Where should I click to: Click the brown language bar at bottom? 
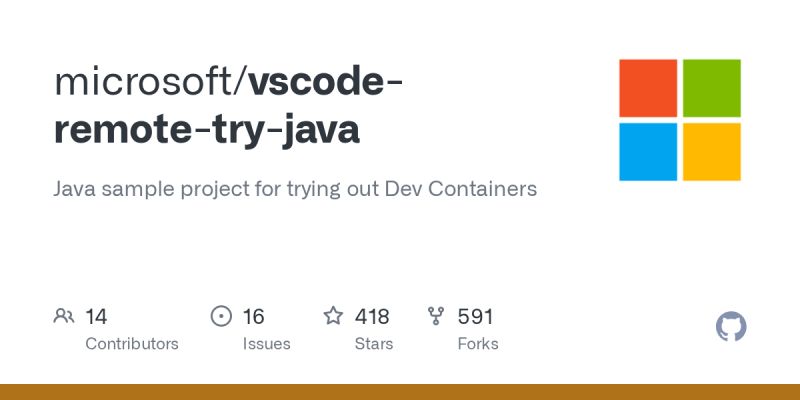pyautogui.click(x=400, y=392)
